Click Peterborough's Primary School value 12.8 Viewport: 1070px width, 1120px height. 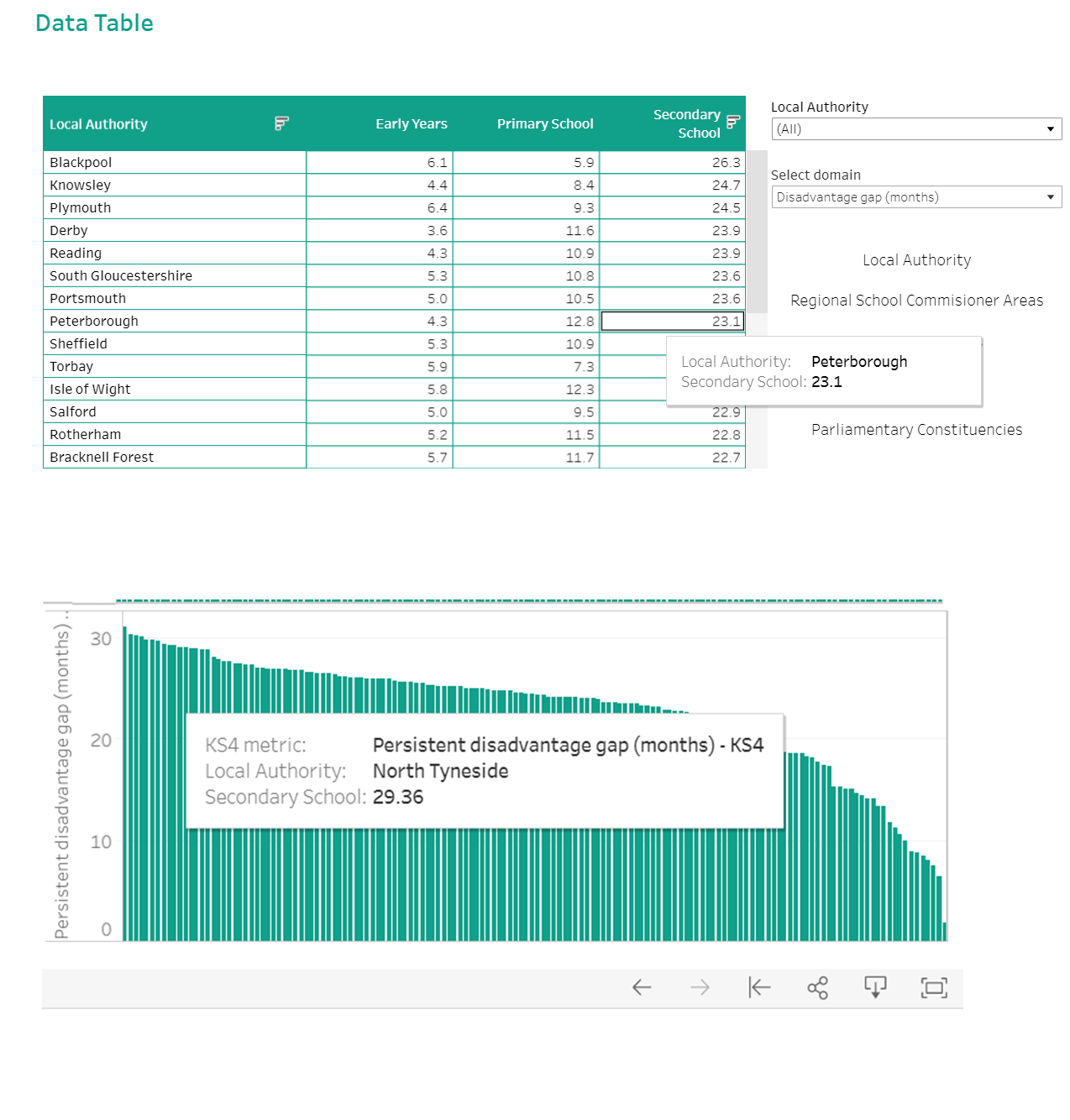(580, 322)
